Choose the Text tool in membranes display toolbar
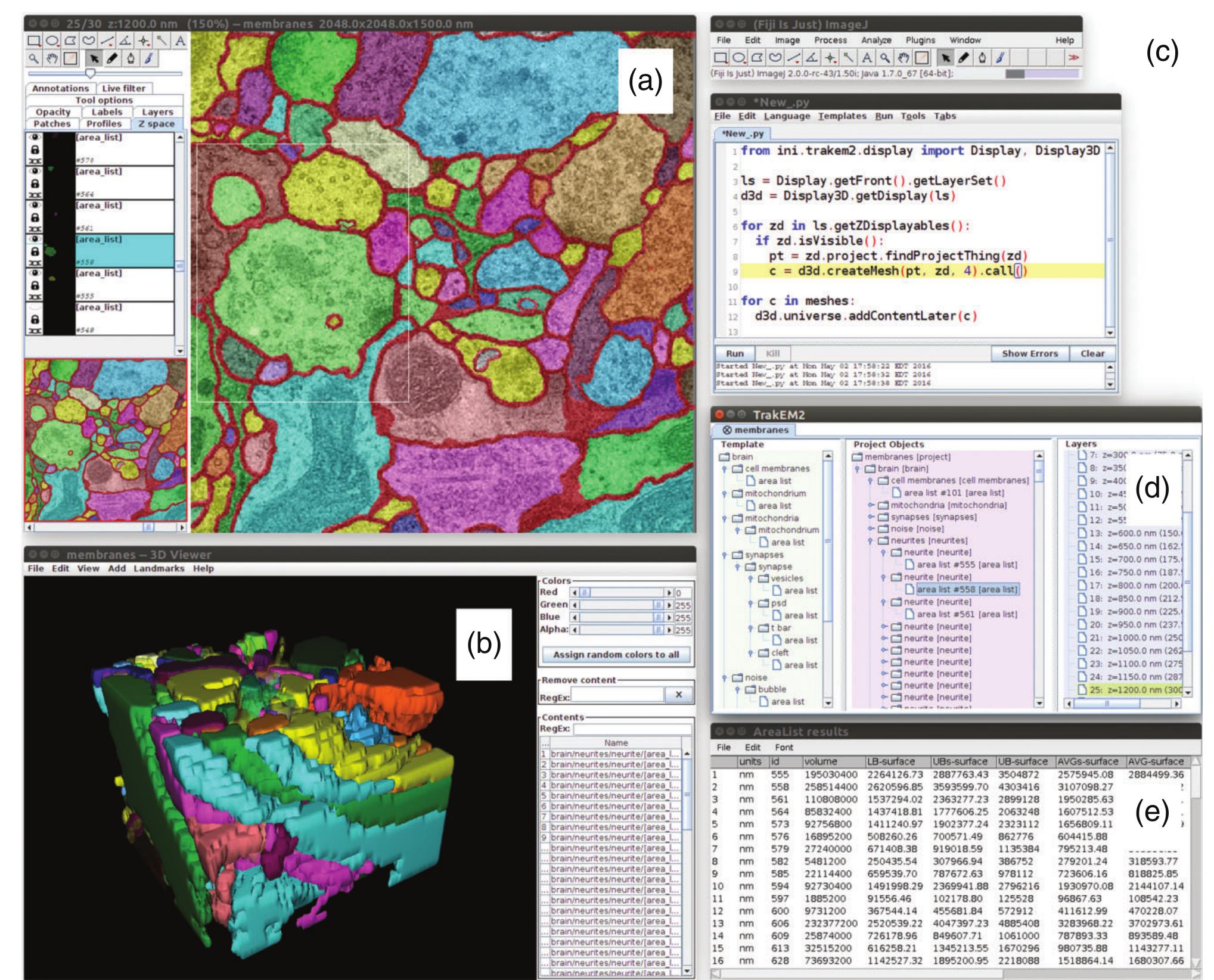Screen dimensions: 1214x980 [x=180, y=41]
